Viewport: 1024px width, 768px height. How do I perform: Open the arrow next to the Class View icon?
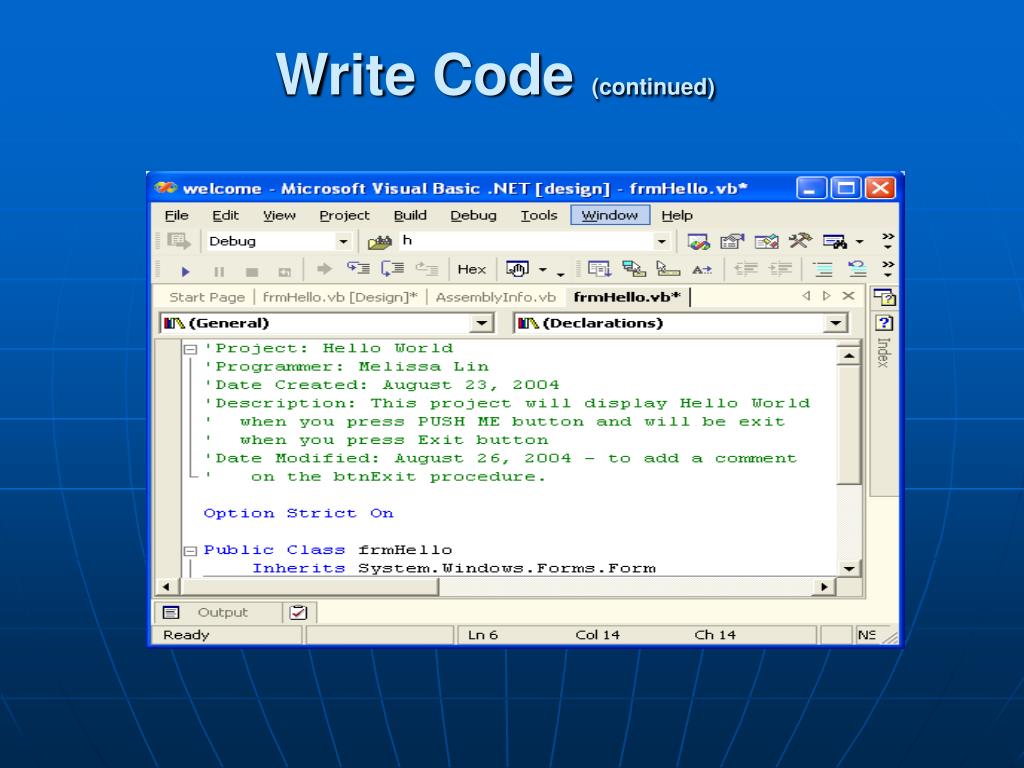pos(859,242)
